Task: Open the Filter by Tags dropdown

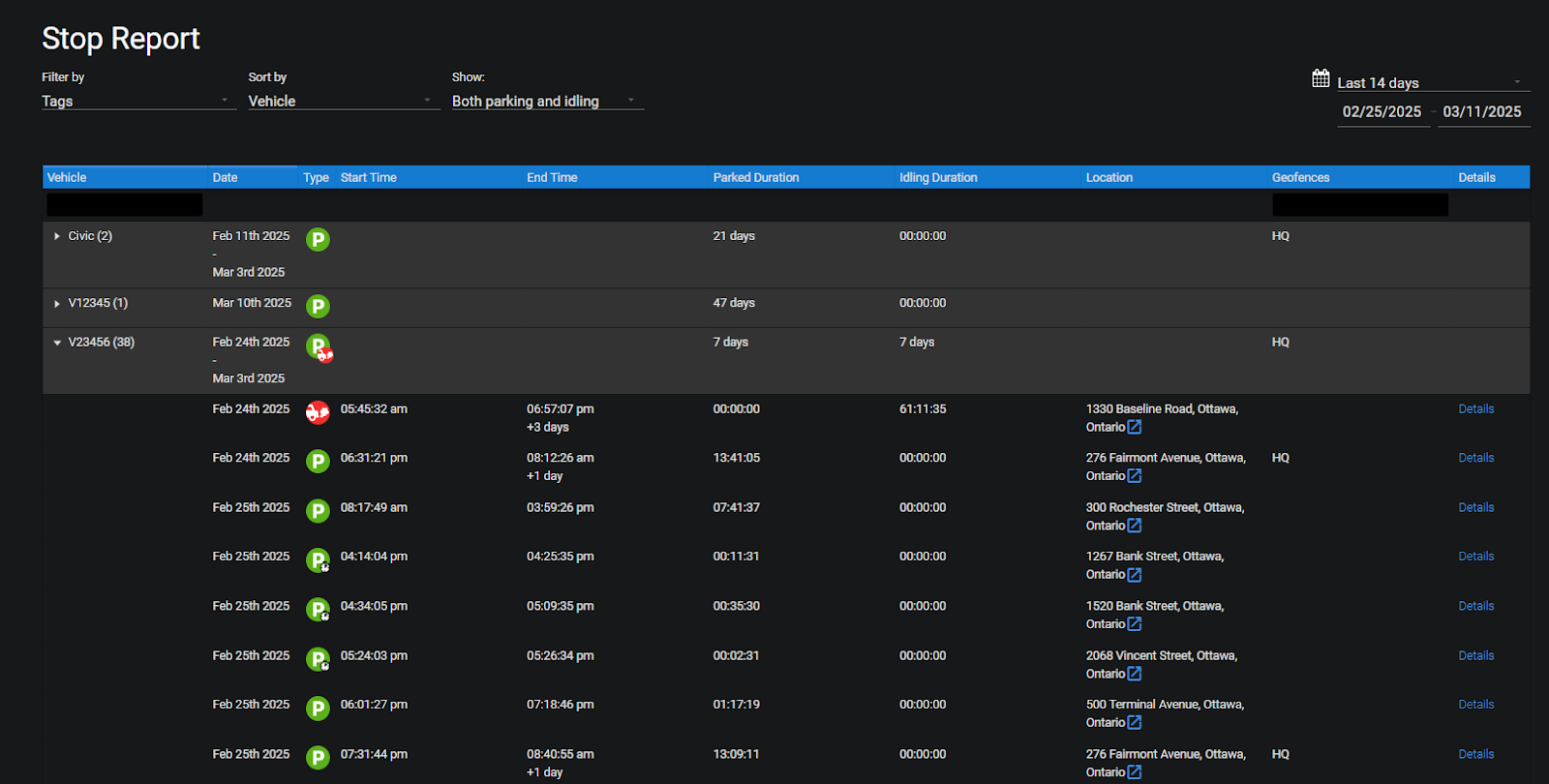Action: (x=137, y=101)
